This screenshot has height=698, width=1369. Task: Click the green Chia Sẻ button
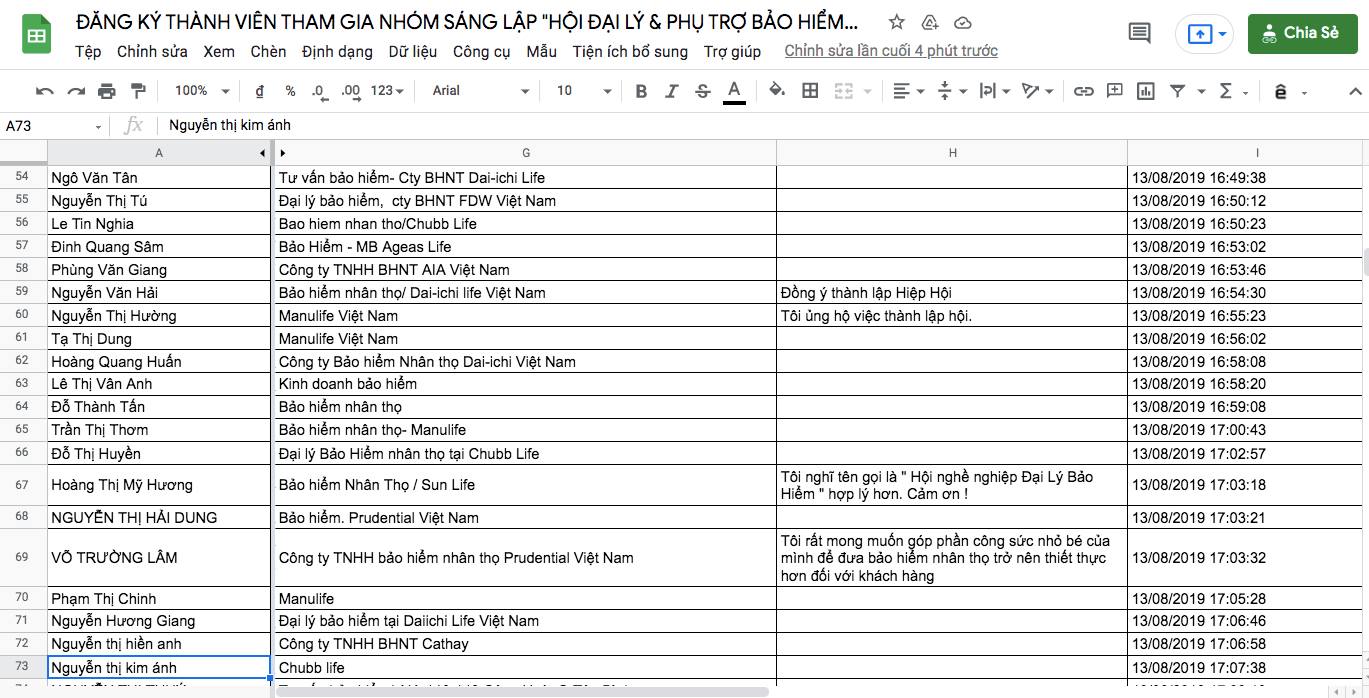point(1302,33)
